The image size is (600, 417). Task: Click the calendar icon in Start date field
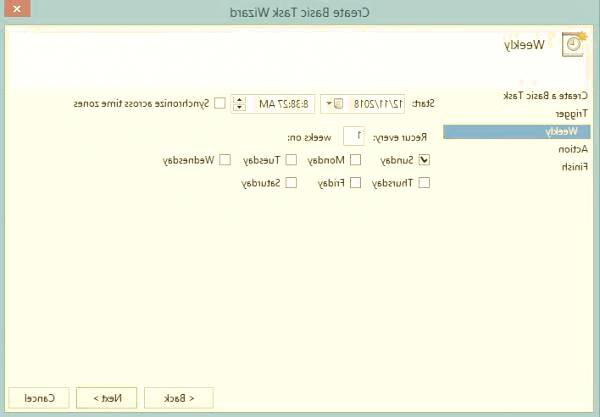click(x=338, y=103)
